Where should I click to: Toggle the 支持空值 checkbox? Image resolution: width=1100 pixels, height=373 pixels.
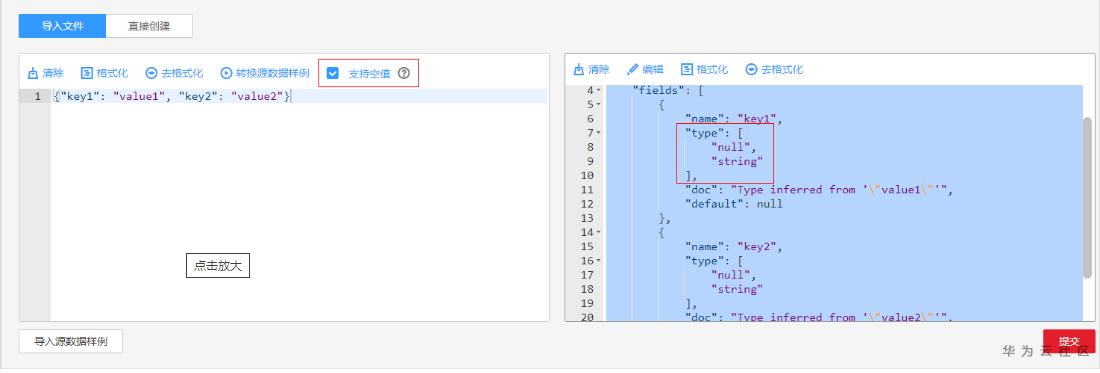[333, 73]
